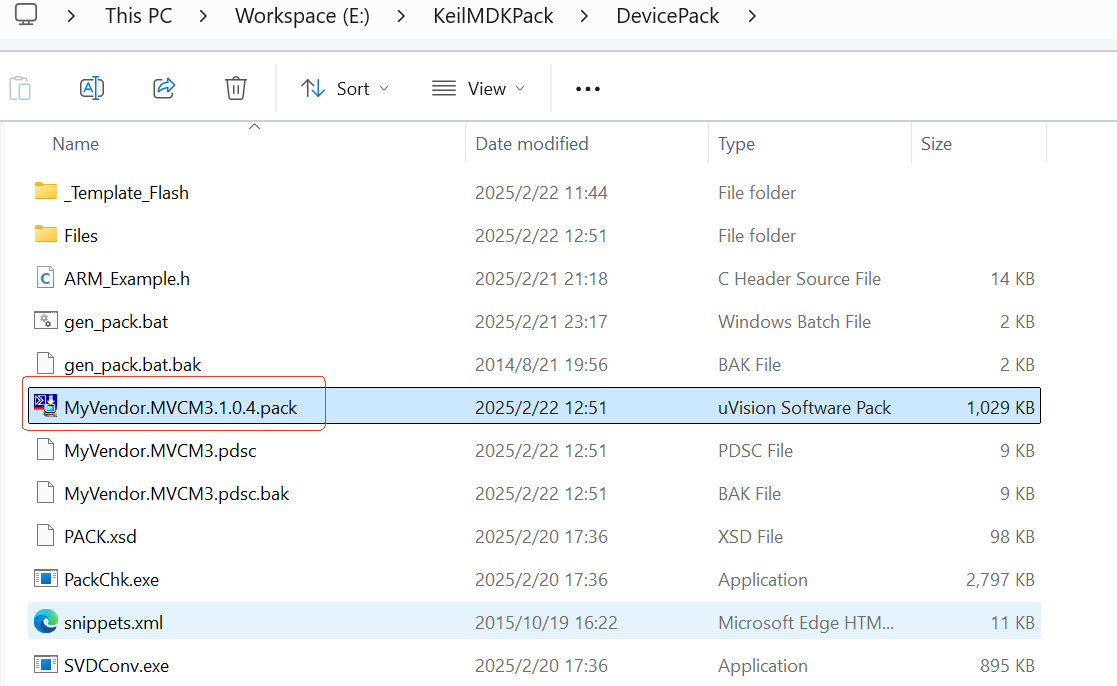
Task: Open the Sort dropdown menu
Action: (x=345, y=89)
